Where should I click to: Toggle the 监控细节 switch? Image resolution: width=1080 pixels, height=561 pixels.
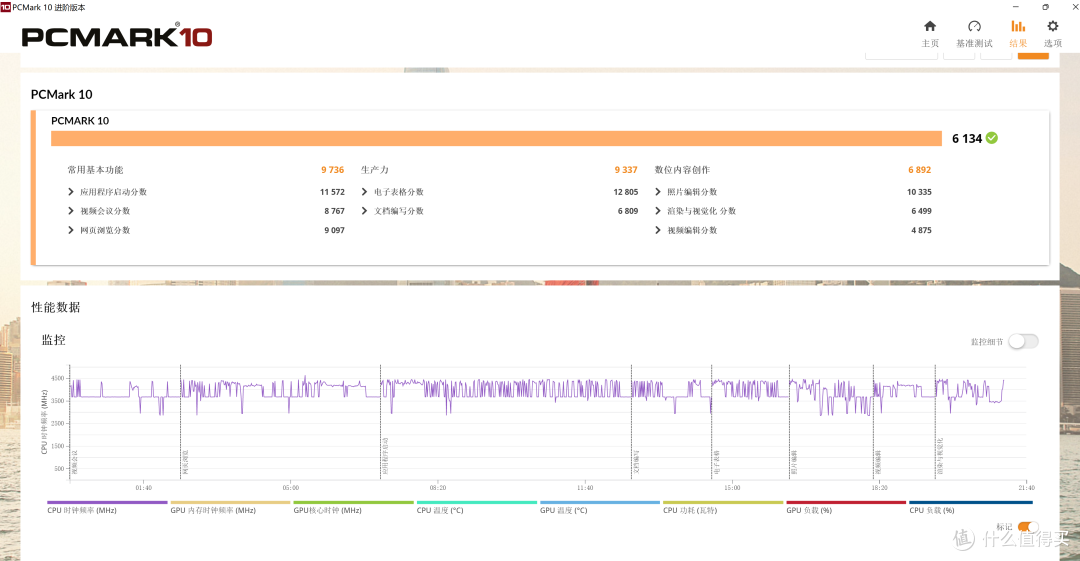tap(1024, 341)
